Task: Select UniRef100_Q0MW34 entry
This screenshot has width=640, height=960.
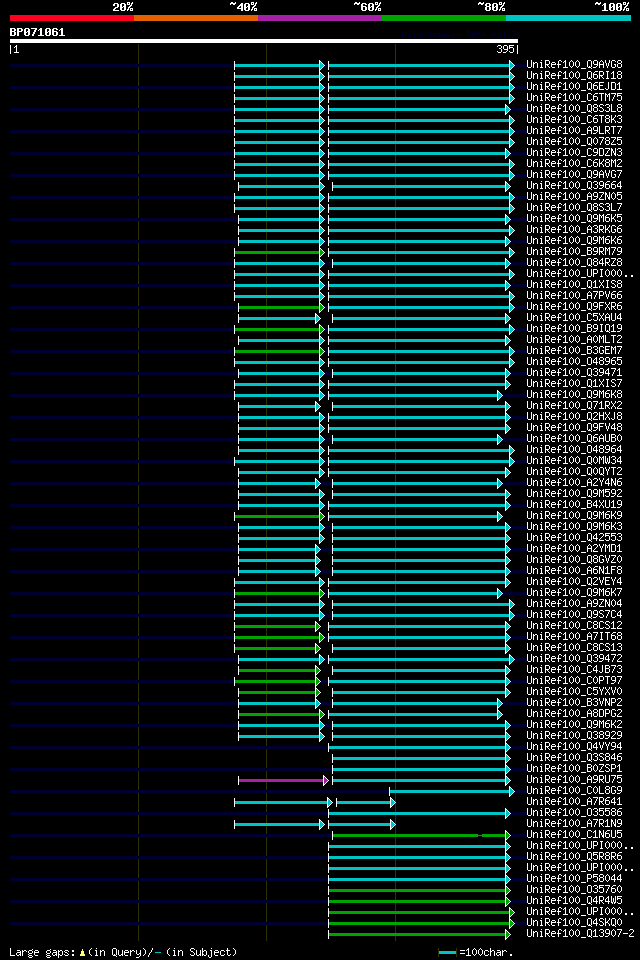Action: click(574, 461)
